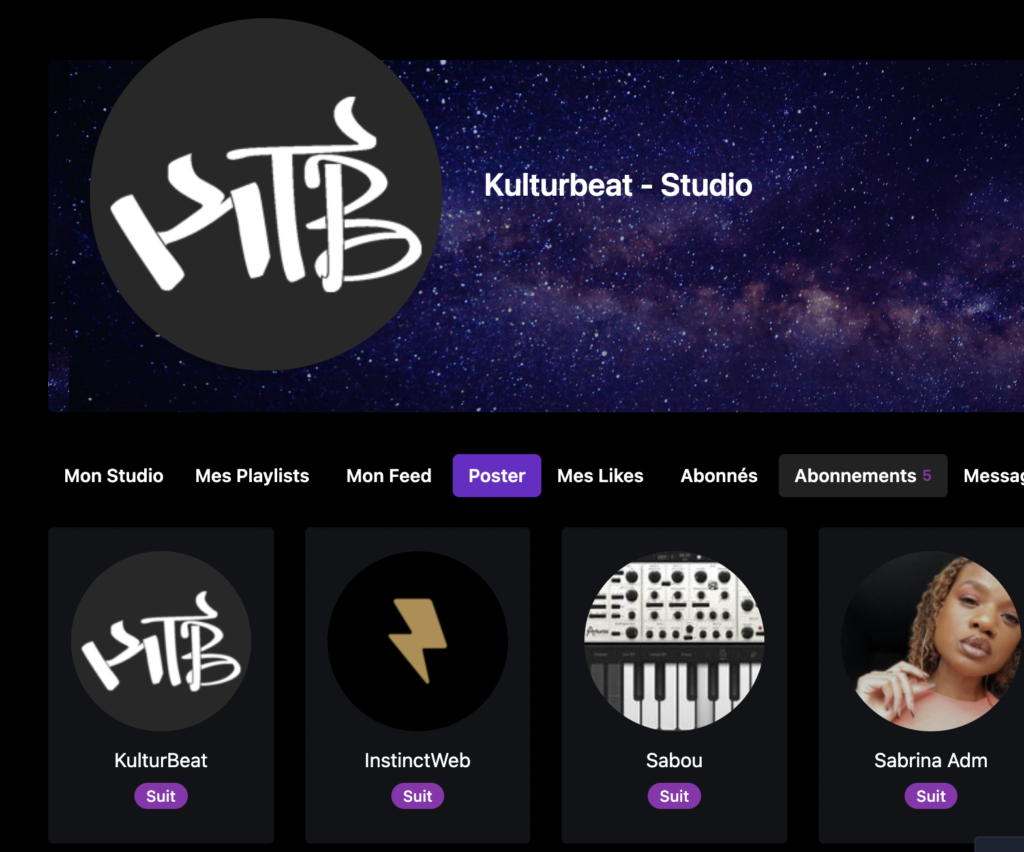Click the large KTB profile logo avatar

point(266,195)
